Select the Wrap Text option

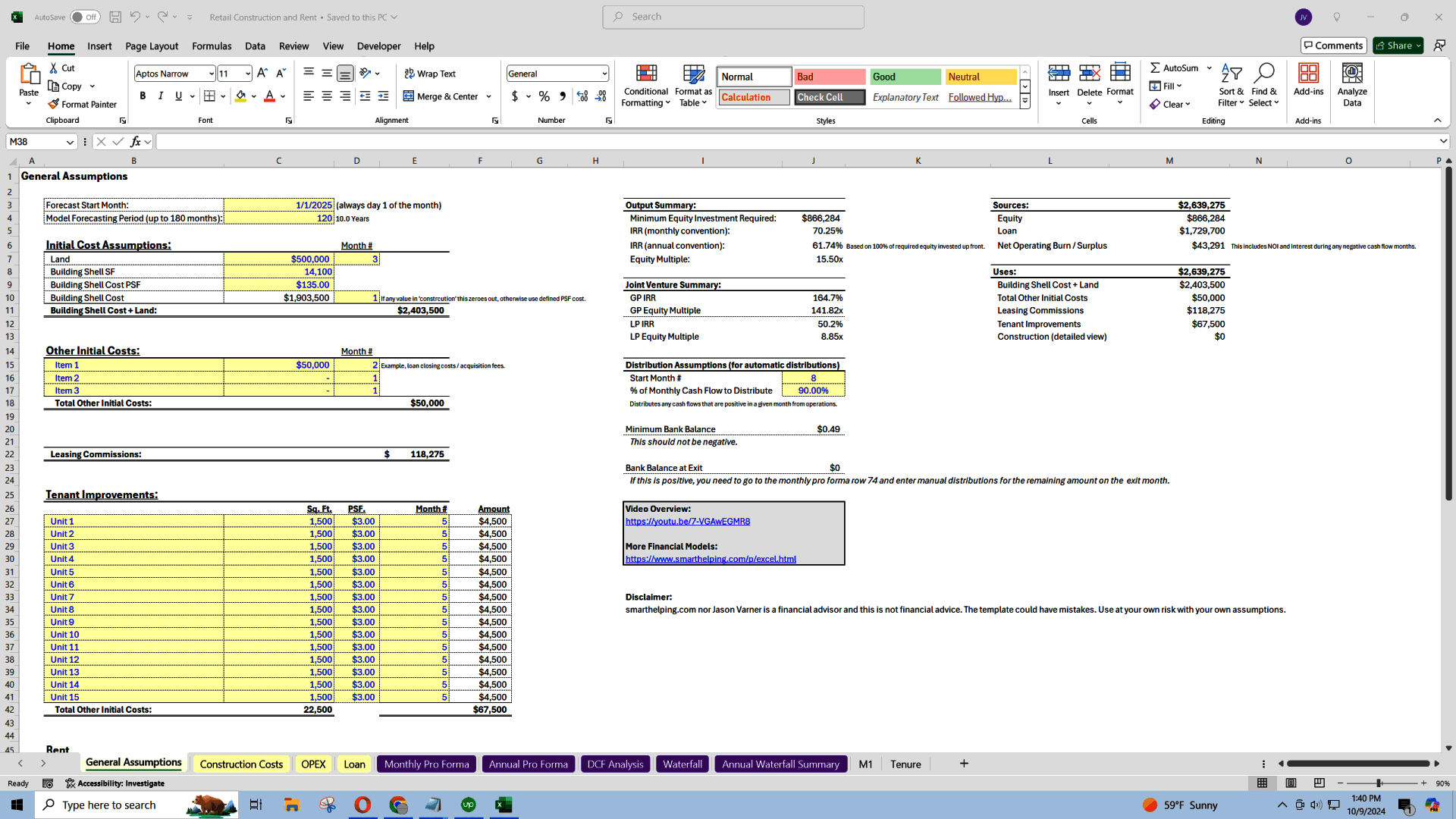[x=430, y=74]
